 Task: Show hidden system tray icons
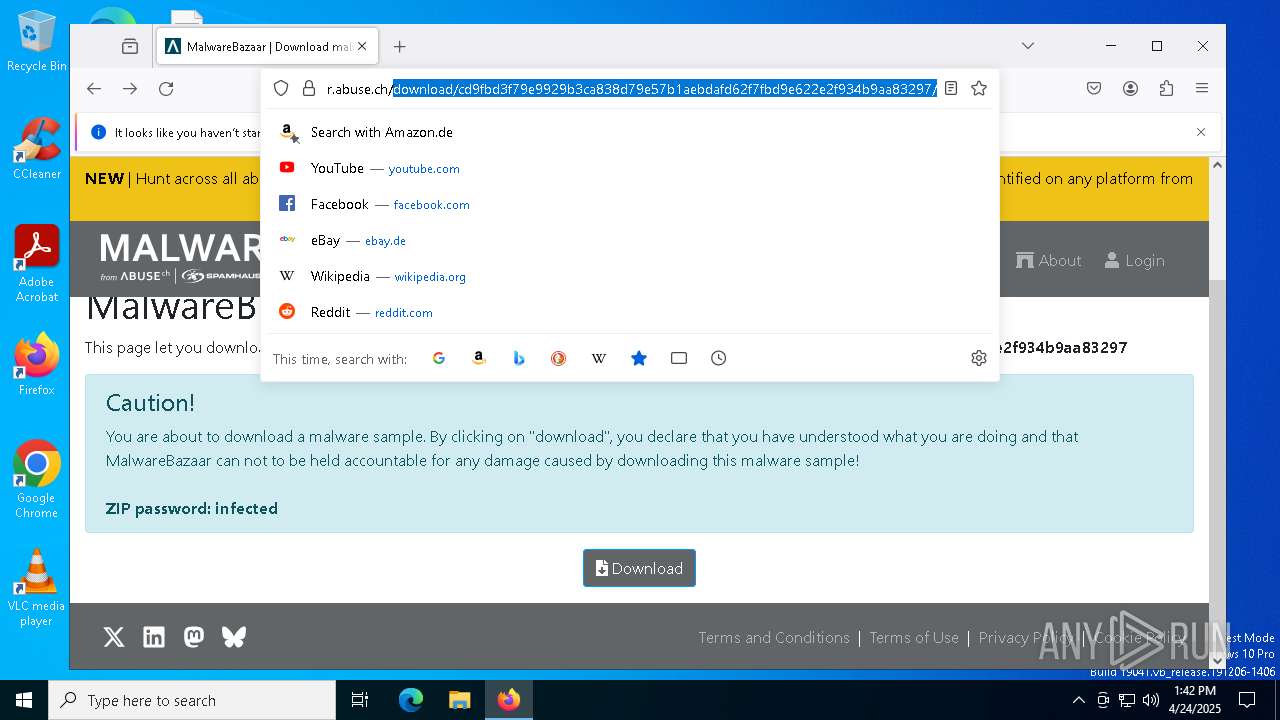pyautogui.click(x=1079, y=700)
